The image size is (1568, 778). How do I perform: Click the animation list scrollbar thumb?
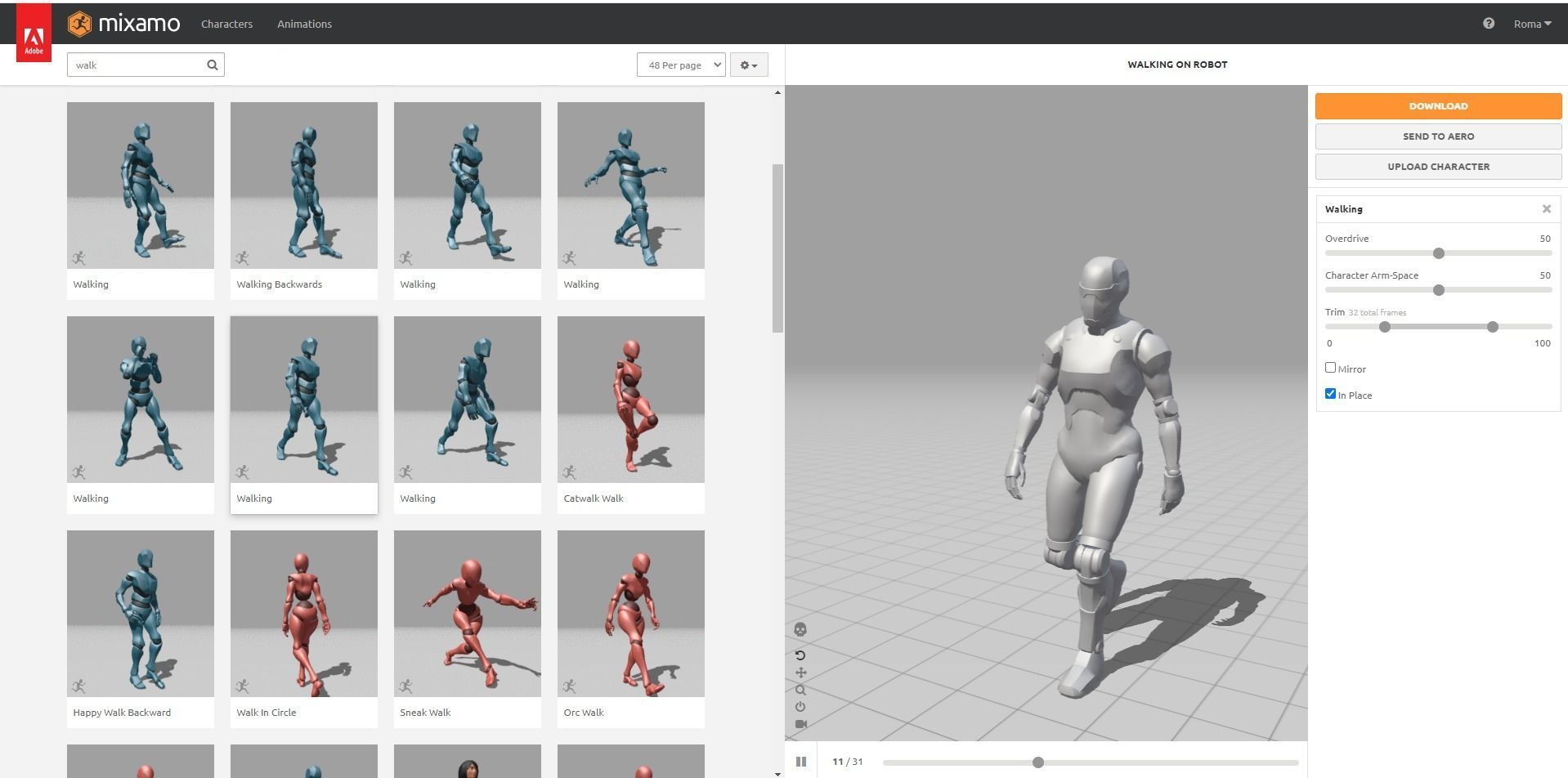tap(777, 248)
